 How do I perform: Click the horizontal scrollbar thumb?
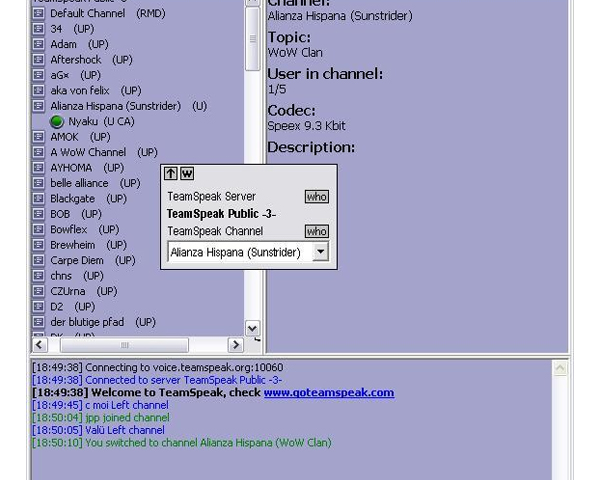click(124, 345)
